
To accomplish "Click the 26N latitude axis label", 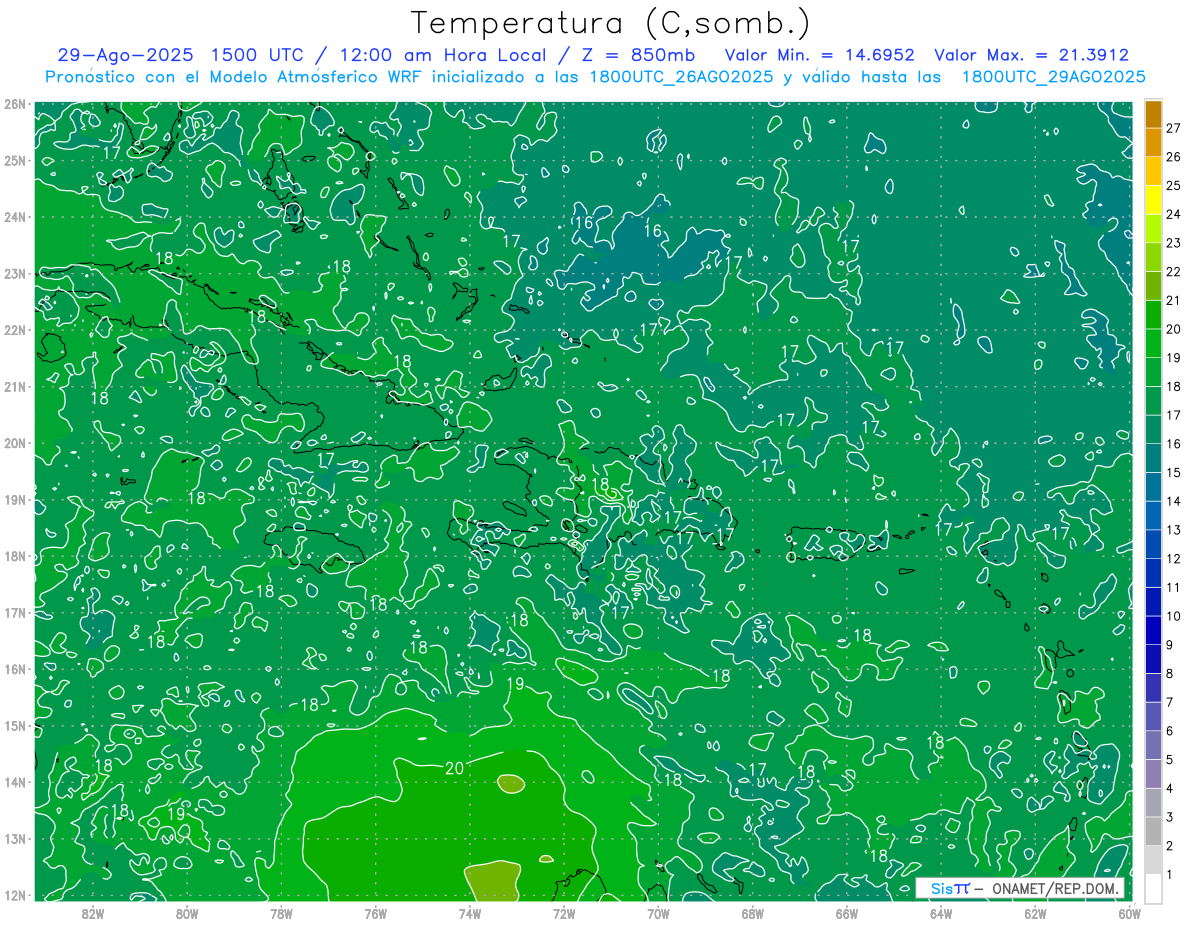I will pos(15,104).
